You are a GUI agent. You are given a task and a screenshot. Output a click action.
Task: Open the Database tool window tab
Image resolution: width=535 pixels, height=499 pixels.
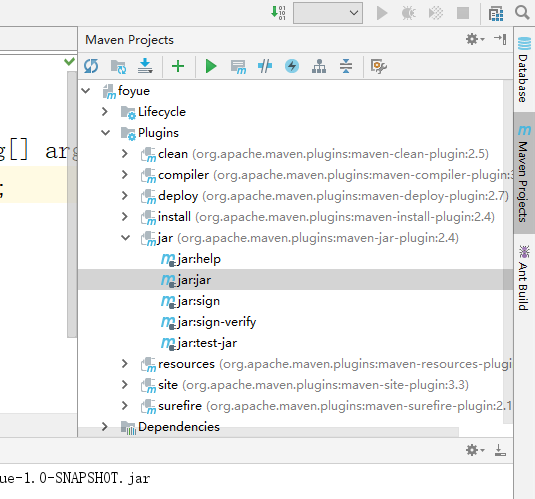(524, 69)
